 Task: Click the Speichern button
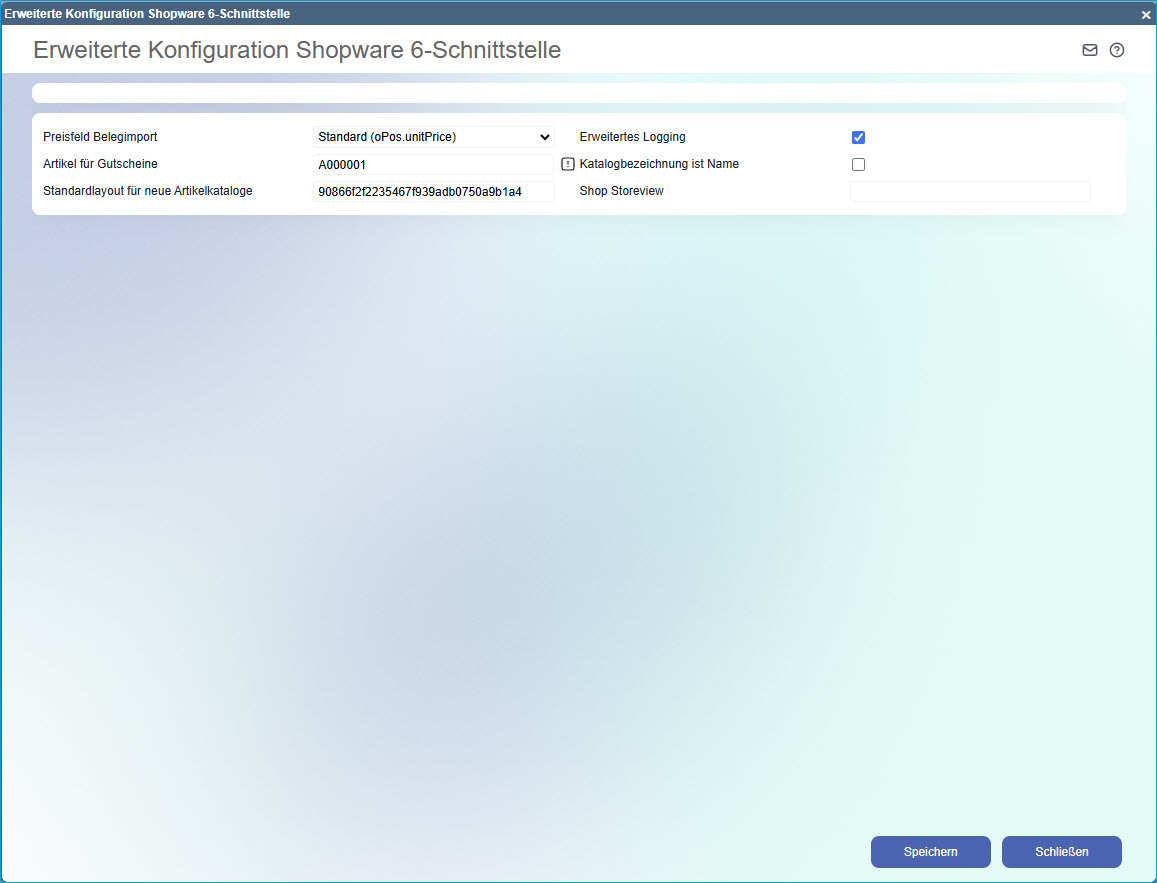coord(930,852)
